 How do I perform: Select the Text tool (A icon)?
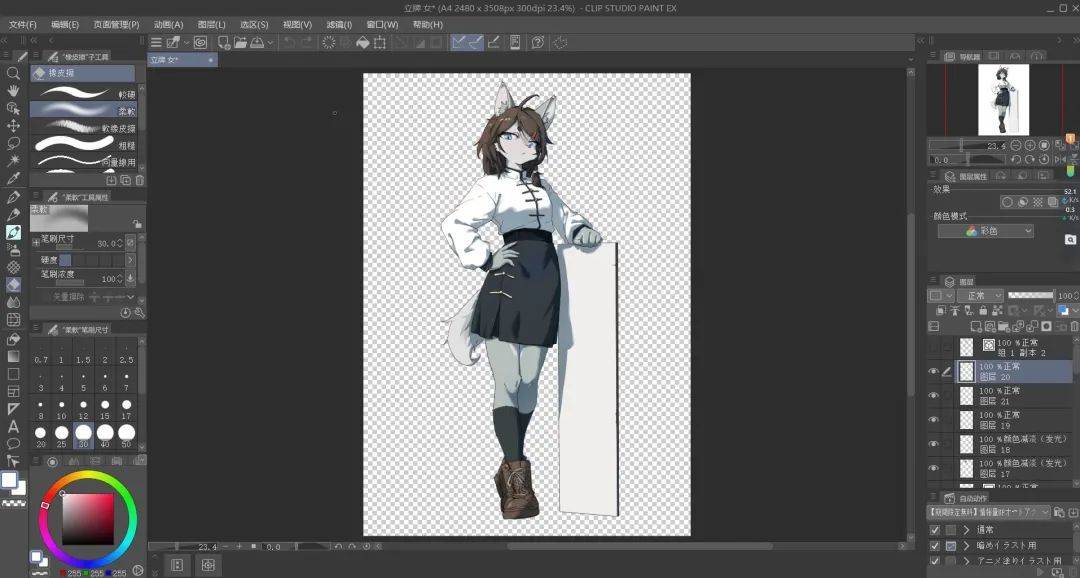[x=13, y=426]
